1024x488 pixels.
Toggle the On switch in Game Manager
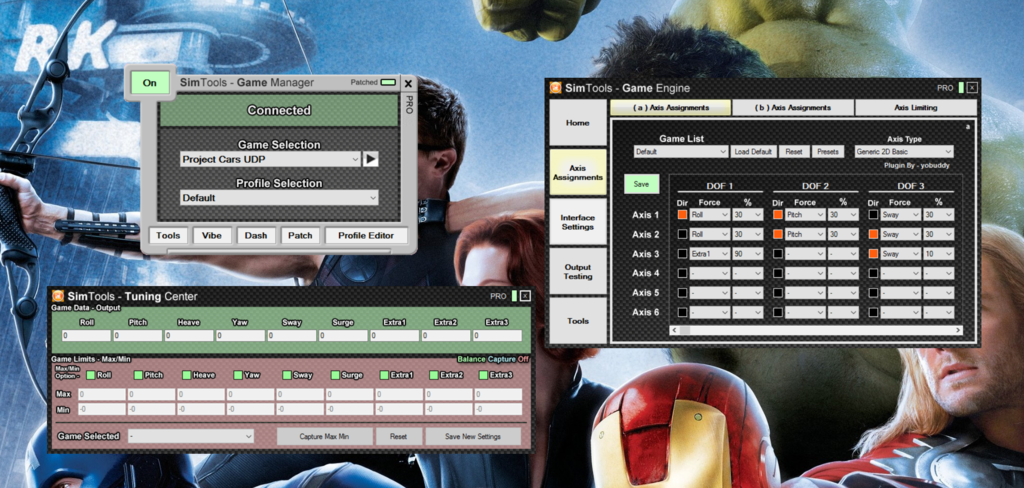150,83
